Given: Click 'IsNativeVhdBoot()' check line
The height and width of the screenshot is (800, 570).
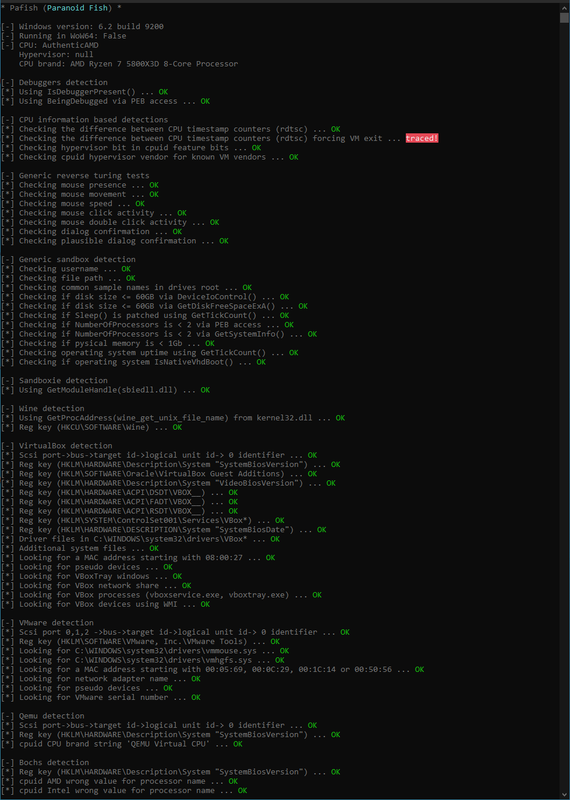Looking at the screenshot, I should [134, 362].
